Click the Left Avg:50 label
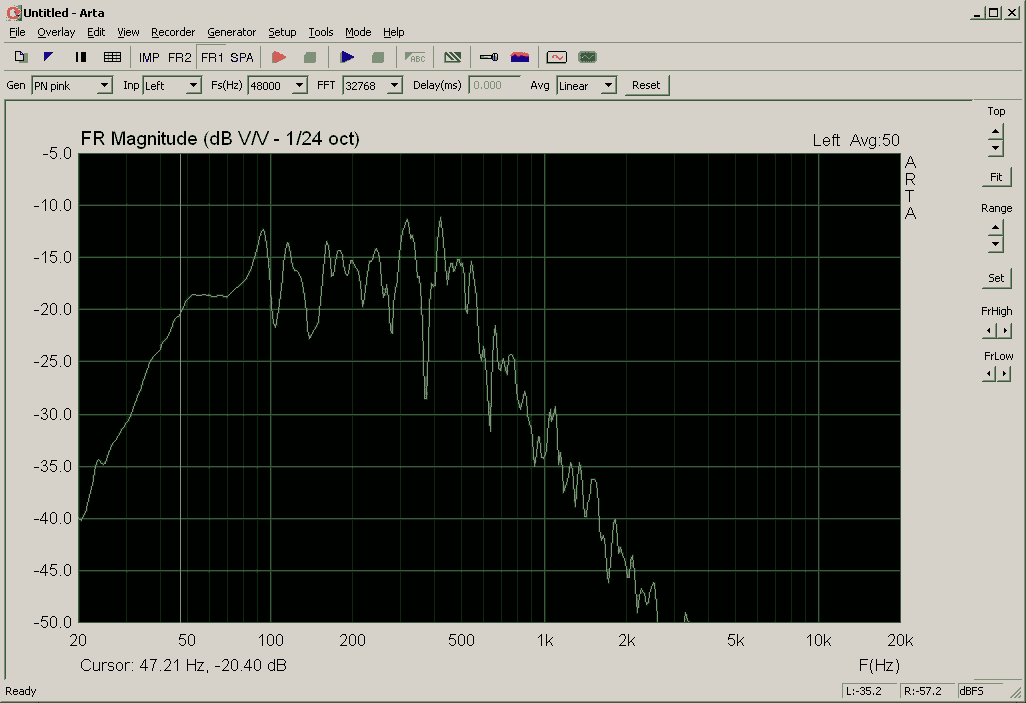The image size is (1026, 703). 856,140
